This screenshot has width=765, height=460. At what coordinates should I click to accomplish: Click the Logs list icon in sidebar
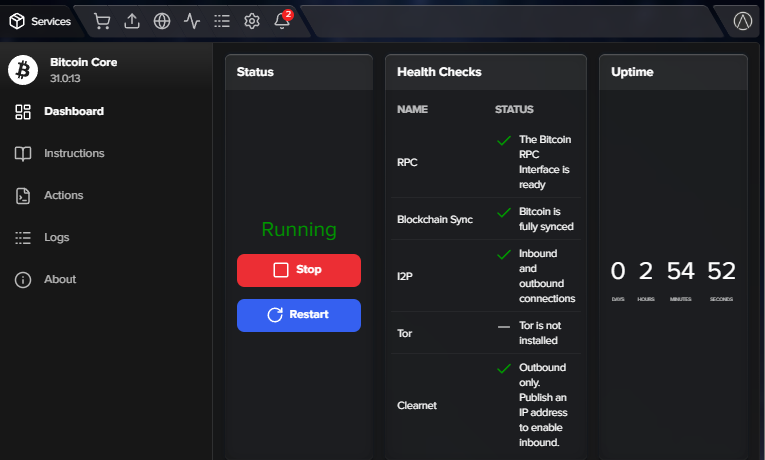(x=23, y=238)
